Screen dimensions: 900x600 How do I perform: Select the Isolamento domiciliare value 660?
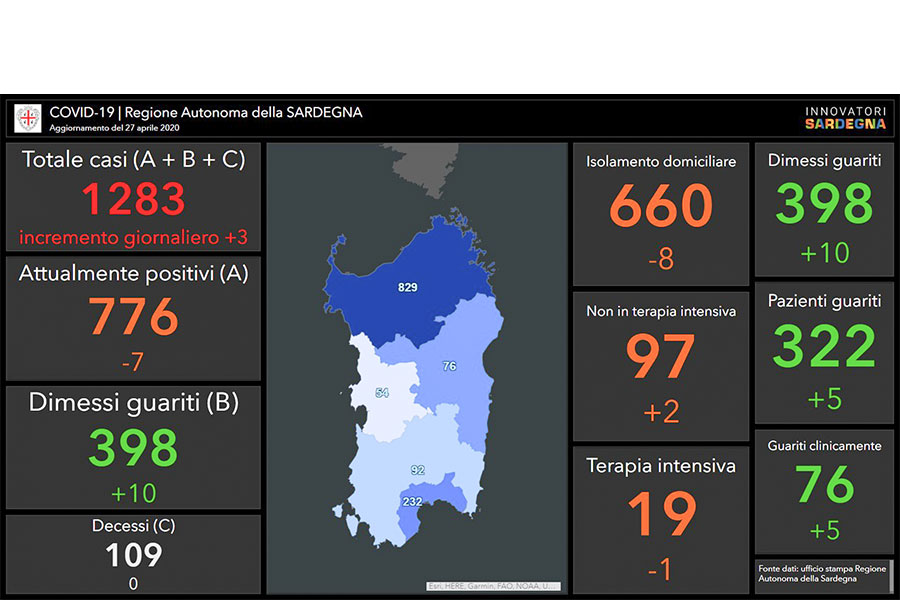[660, 206]
